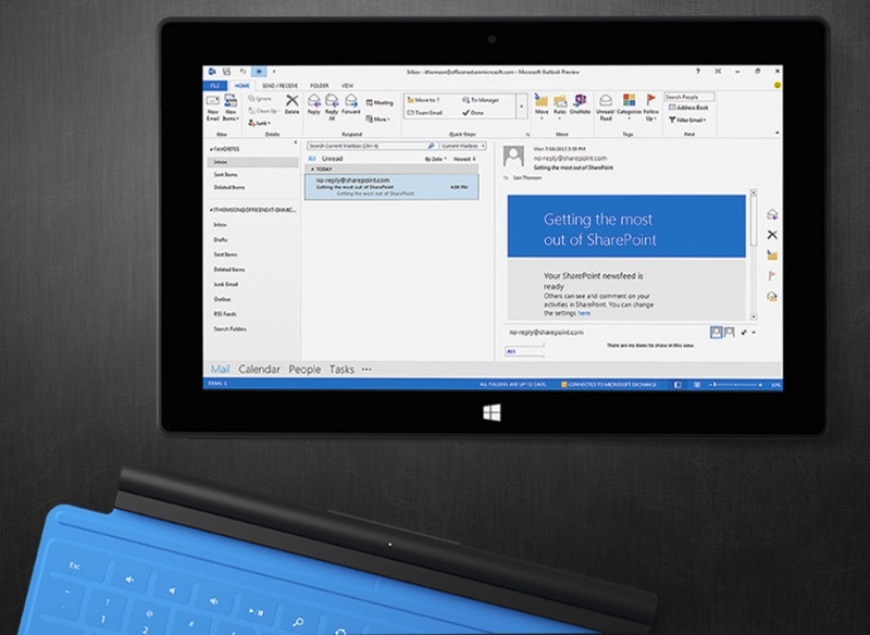Expand the Quick Steps gallery arrow
Viewport: 870px width, 635px height.
(521, 106)
